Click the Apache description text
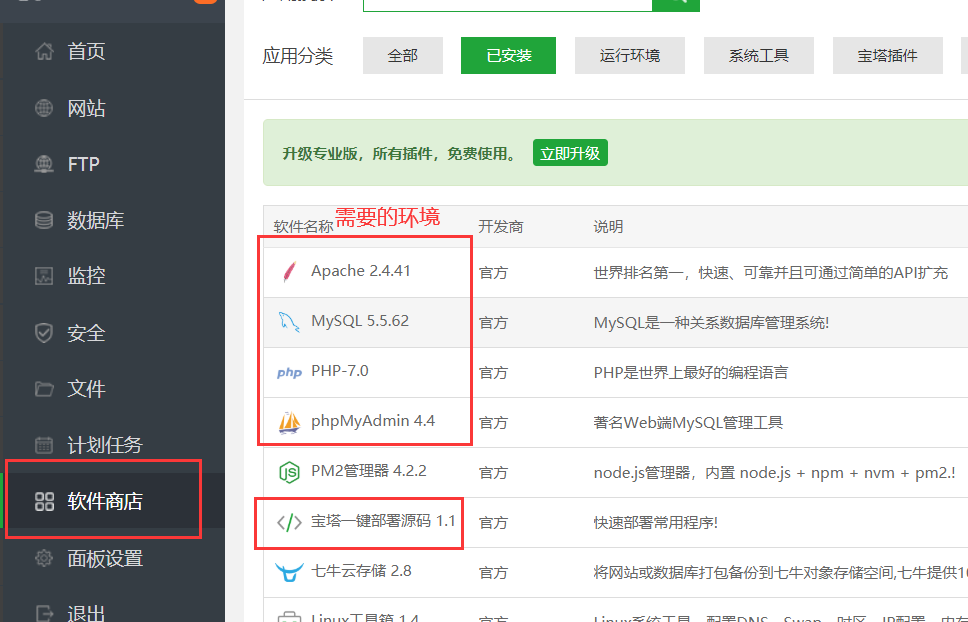968x622 pixels. pos(770,273)
